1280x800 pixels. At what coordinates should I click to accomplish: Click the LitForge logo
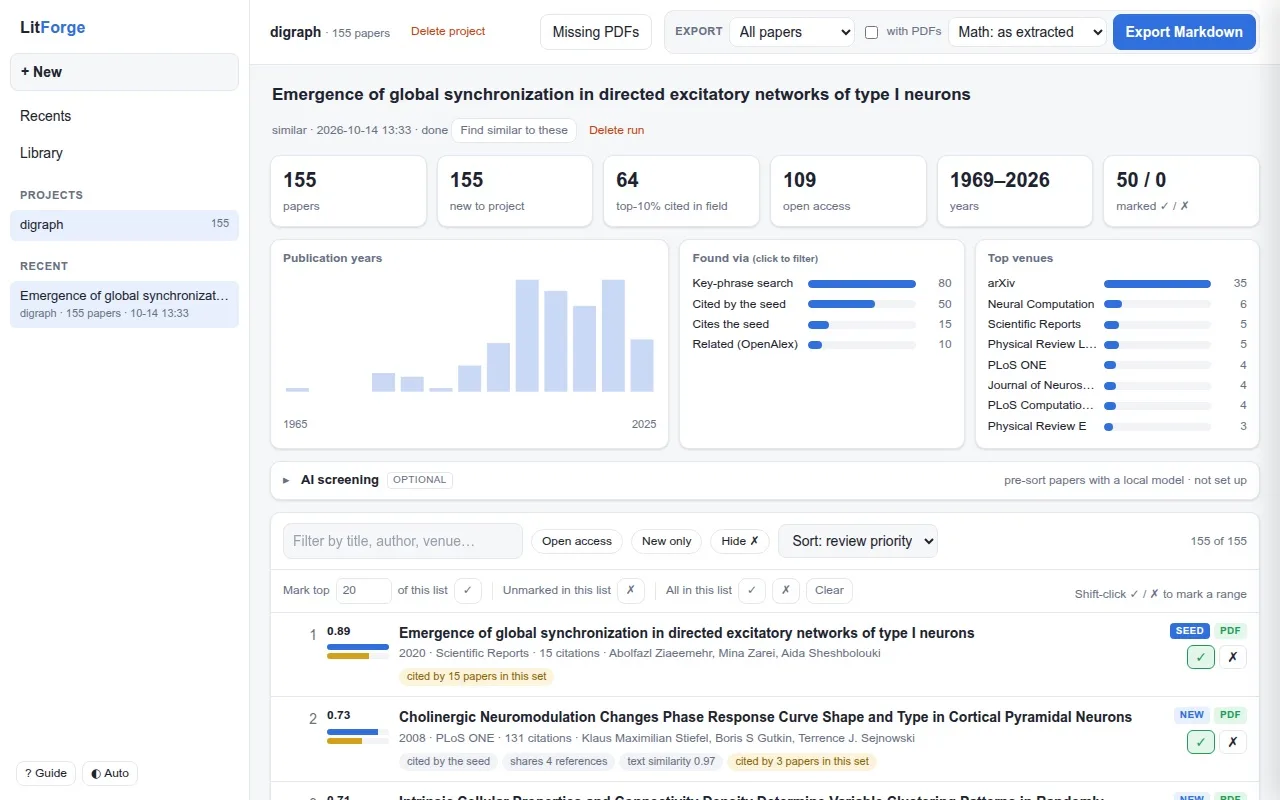[x=53, y=28]
